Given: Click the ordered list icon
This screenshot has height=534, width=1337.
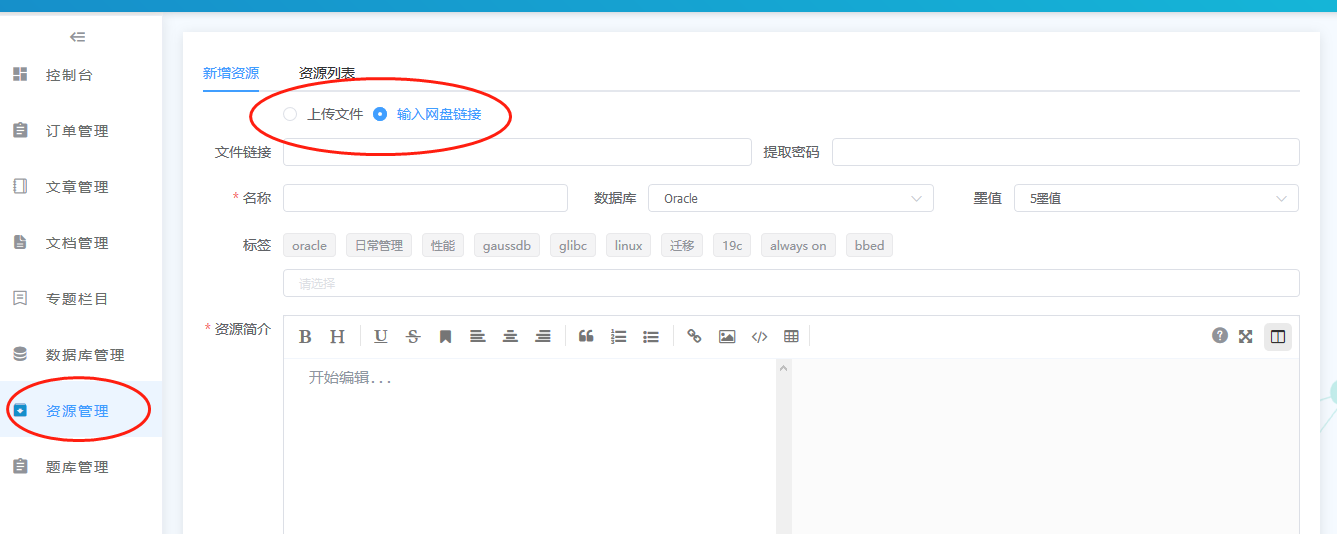Looking at the screenshot, I should click(619, 337).
